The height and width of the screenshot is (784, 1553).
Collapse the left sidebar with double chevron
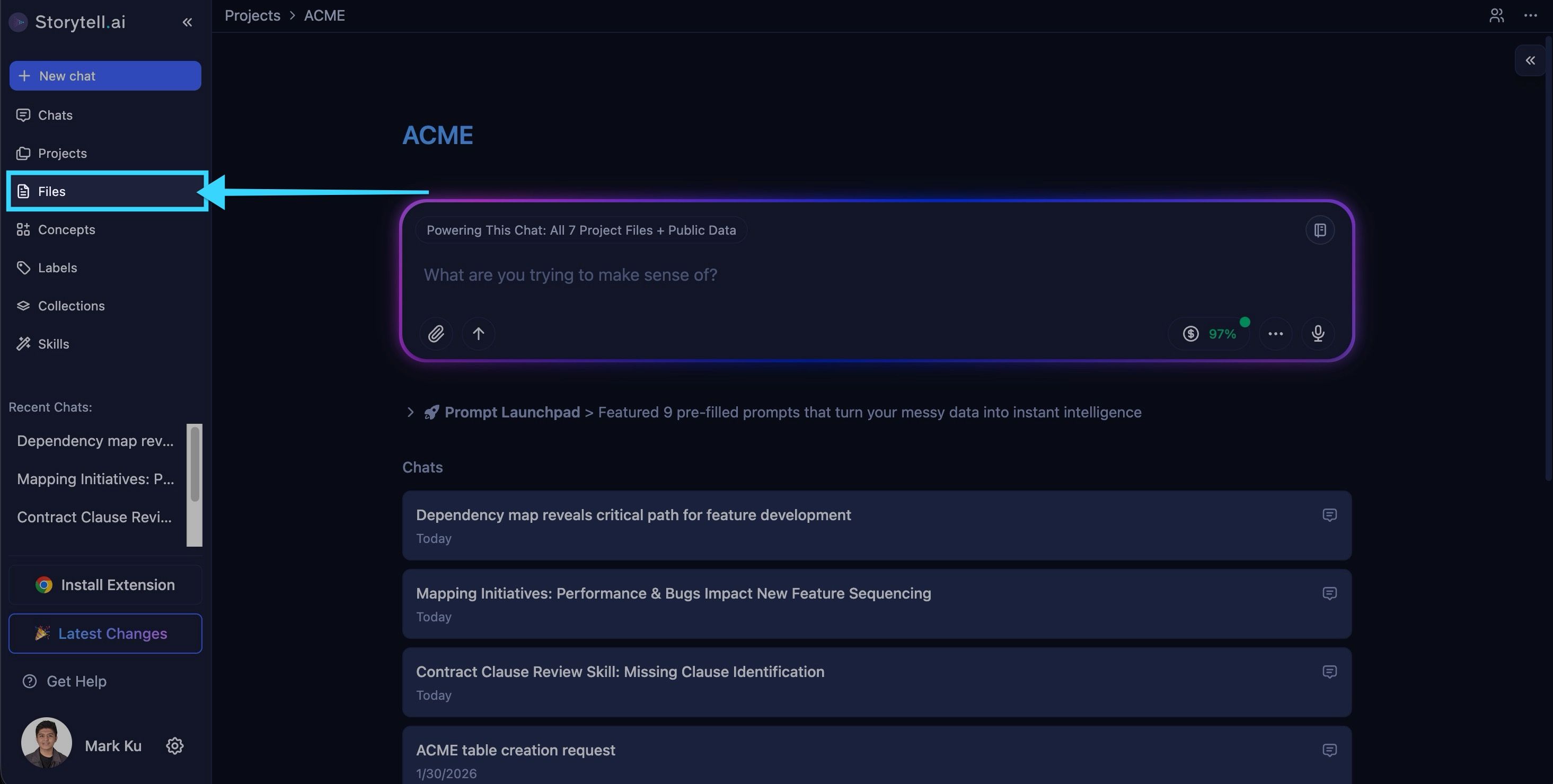[x=188, y=22]
